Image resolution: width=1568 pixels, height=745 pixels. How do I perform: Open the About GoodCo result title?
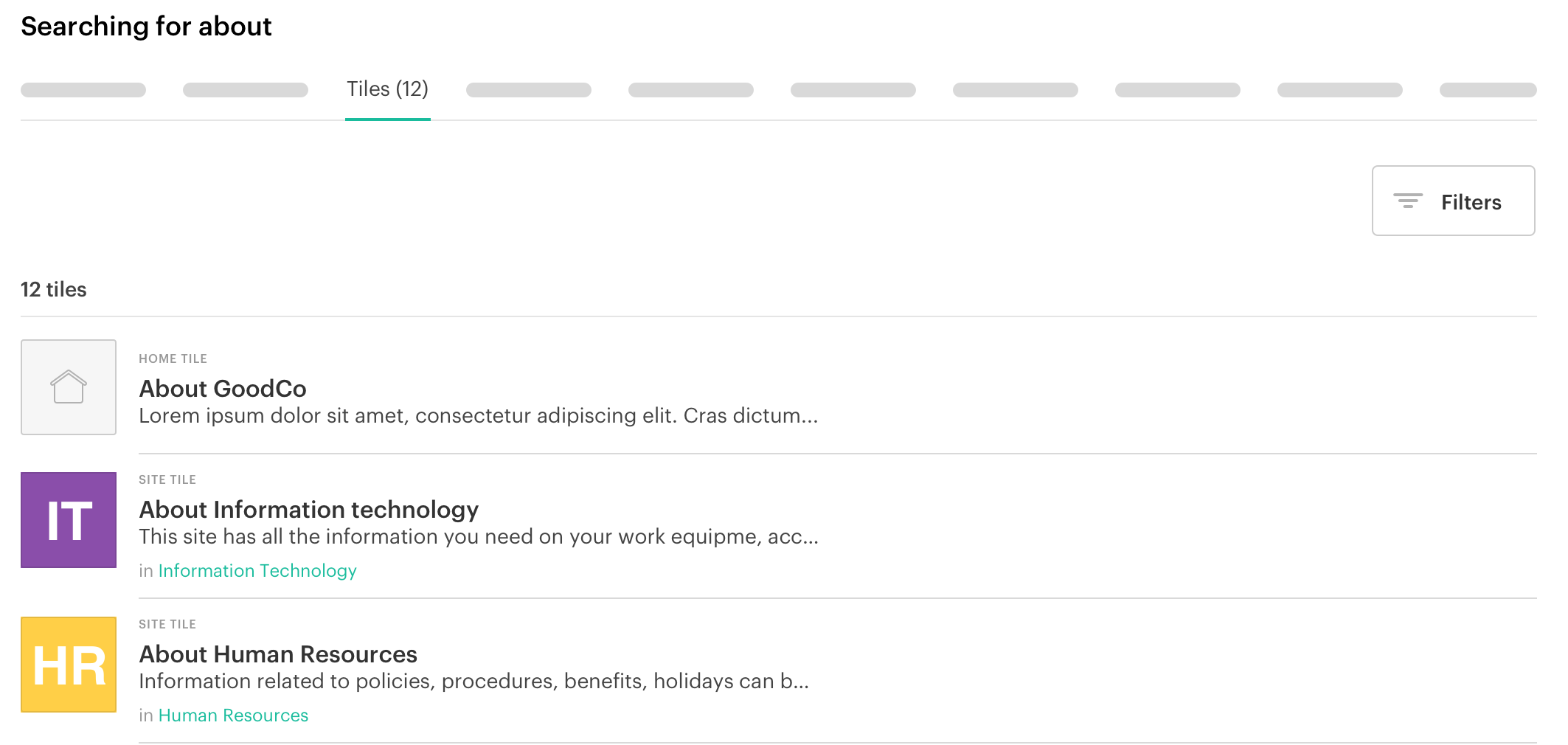[223, 389]
